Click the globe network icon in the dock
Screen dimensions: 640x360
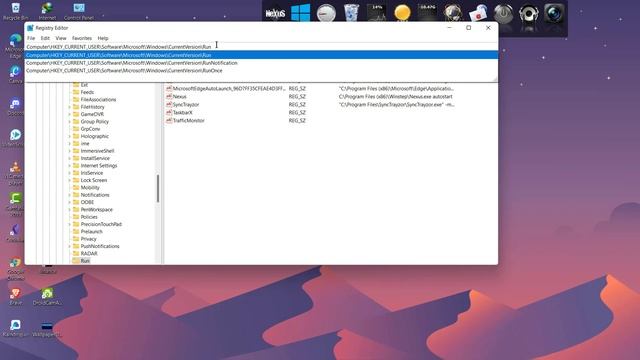[x=453, y=13]
